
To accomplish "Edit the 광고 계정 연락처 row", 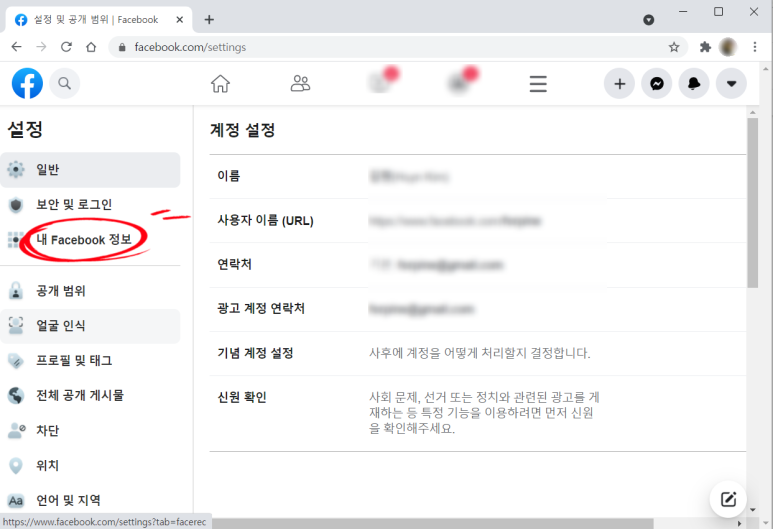I will (x=478, y=309).
